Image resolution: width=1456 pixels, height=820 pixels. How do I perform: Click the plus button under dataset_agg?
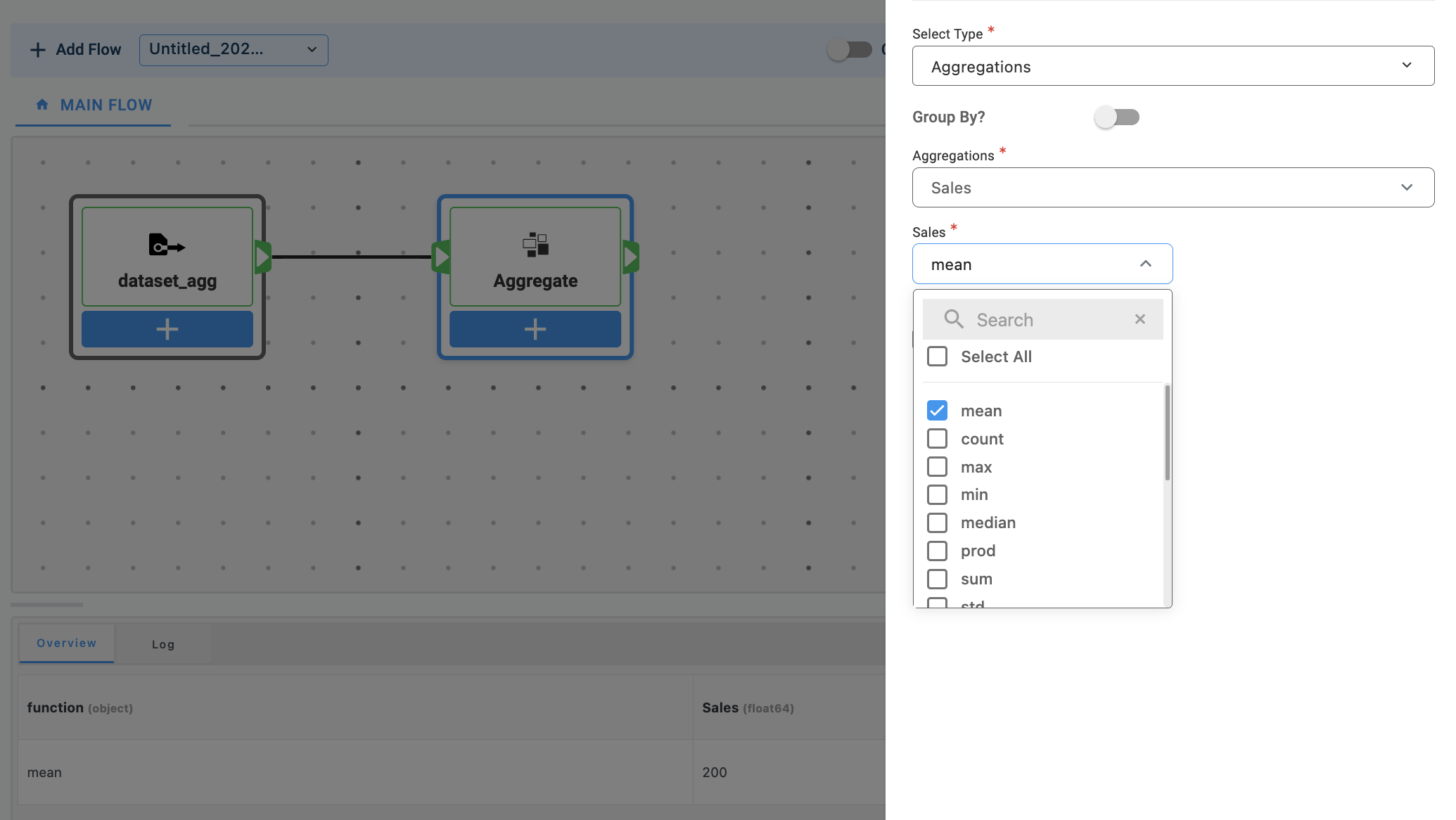tap(167, 329)
